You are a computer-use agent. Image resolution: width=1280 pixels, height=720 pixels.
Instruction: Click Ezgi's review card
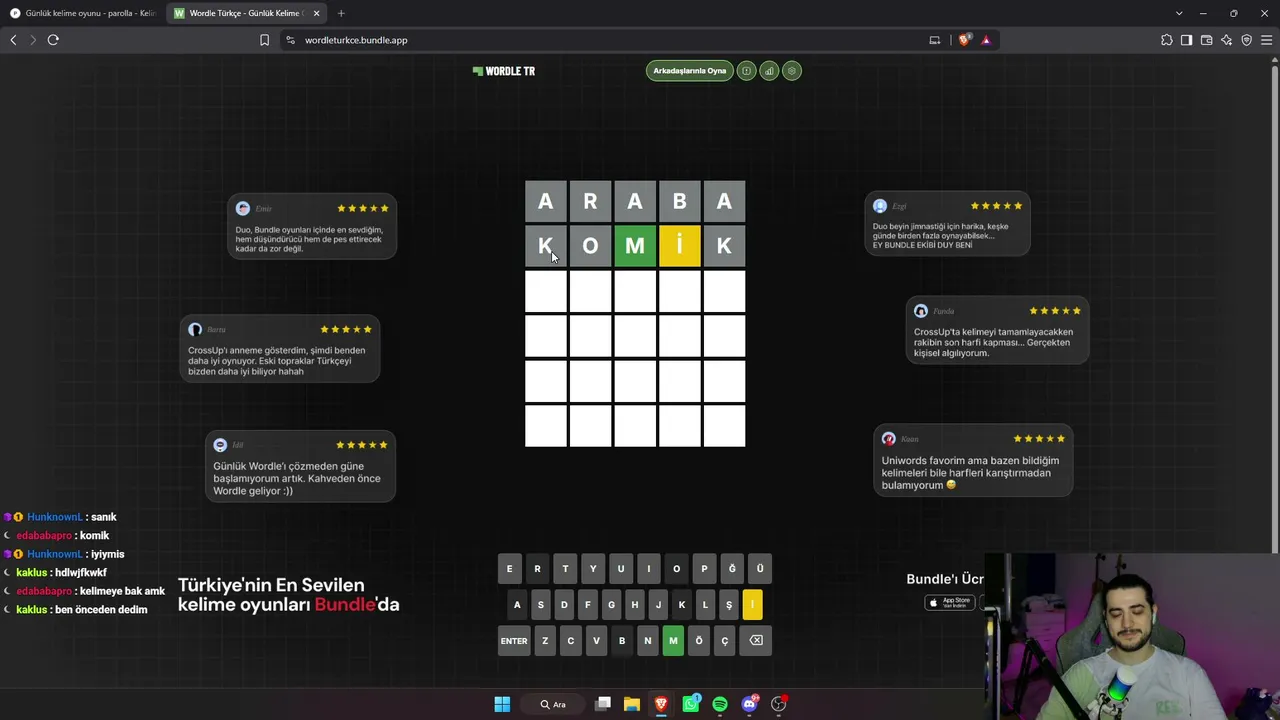(947, 223)
